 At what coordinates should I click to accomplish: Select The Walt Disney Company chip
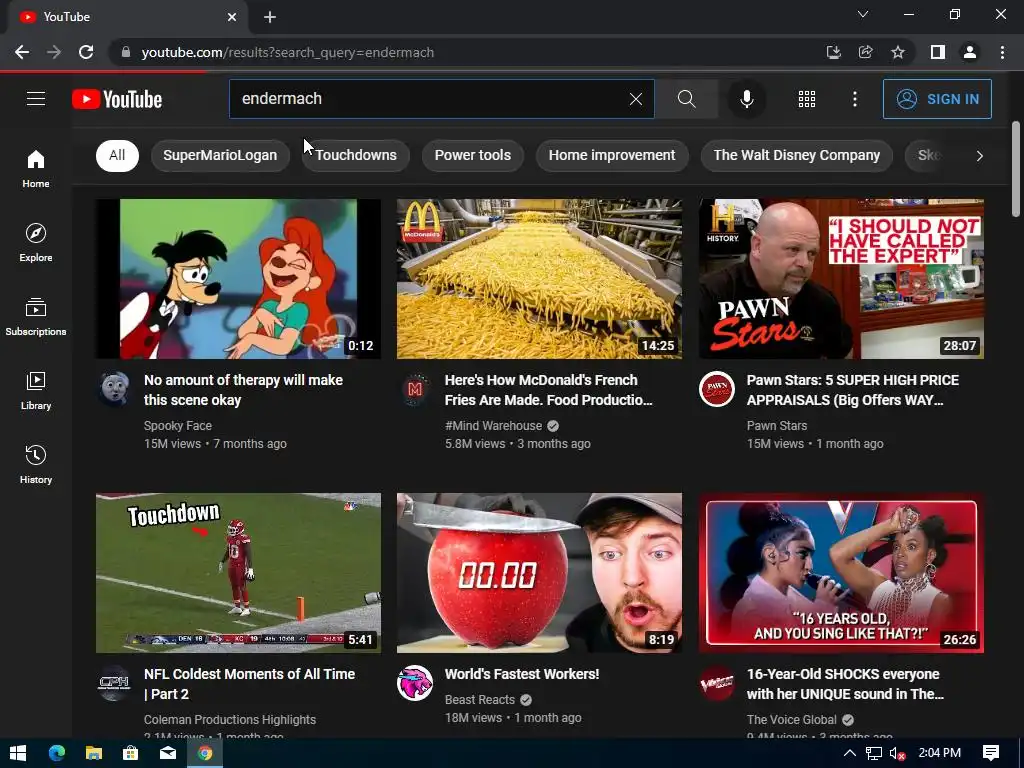pos(797,155)
